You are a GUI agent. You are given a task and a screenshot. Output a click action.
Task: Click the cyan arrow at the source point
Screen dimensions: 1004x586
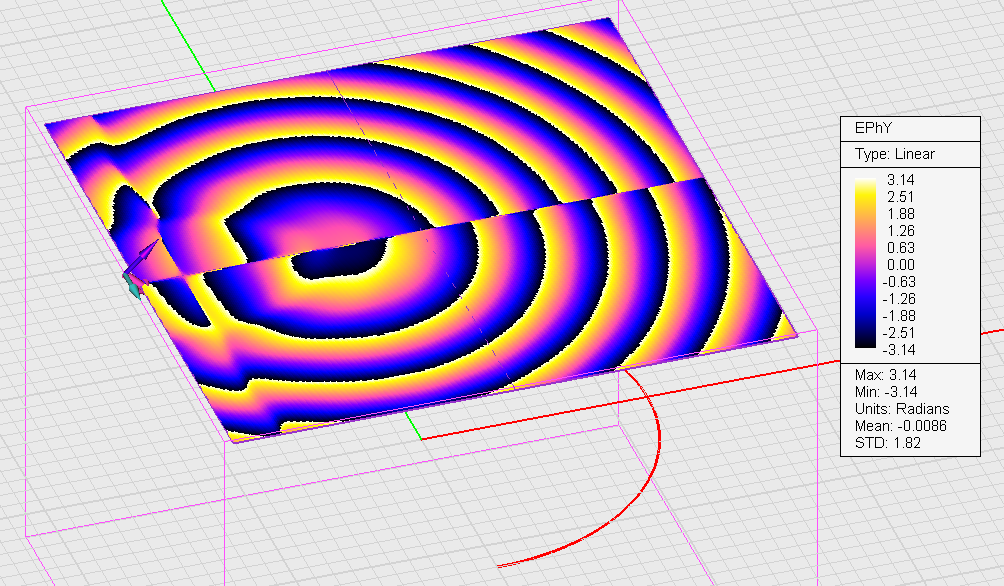click(132, 287)
